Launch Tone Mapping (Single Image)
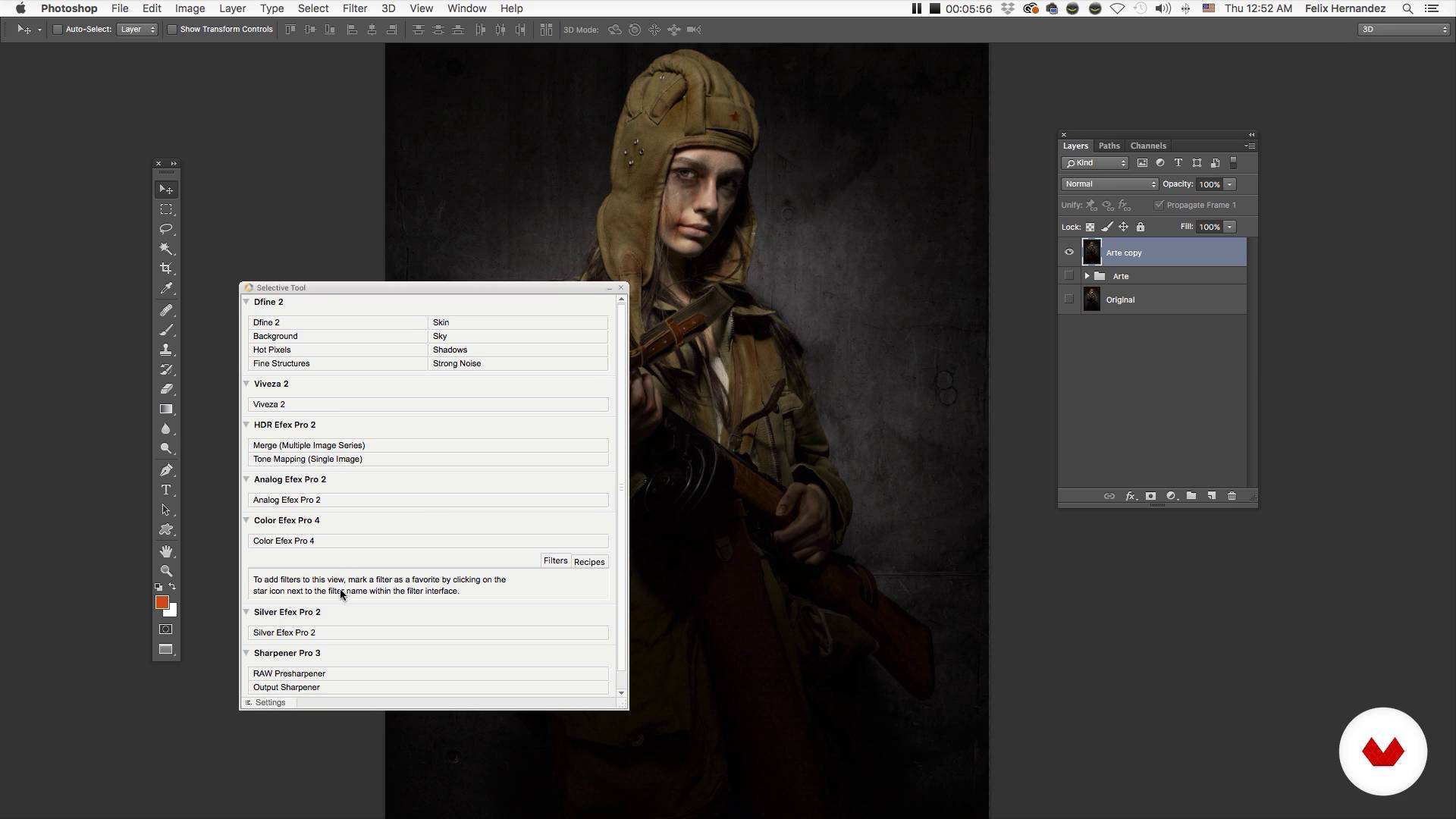 click(428, 459)
